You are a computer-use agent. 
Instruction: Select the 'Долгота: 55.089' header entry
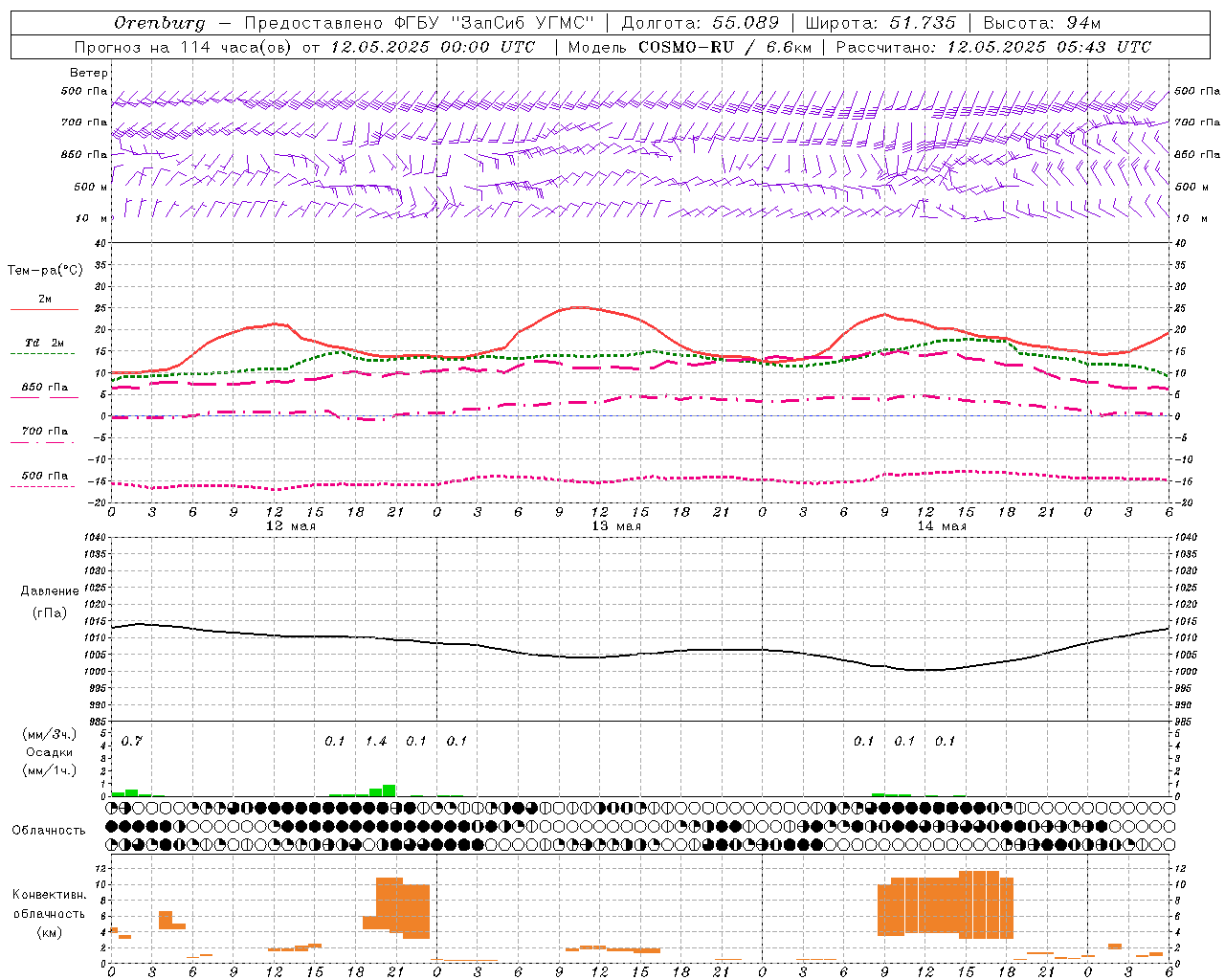click(x=701, y=23)
